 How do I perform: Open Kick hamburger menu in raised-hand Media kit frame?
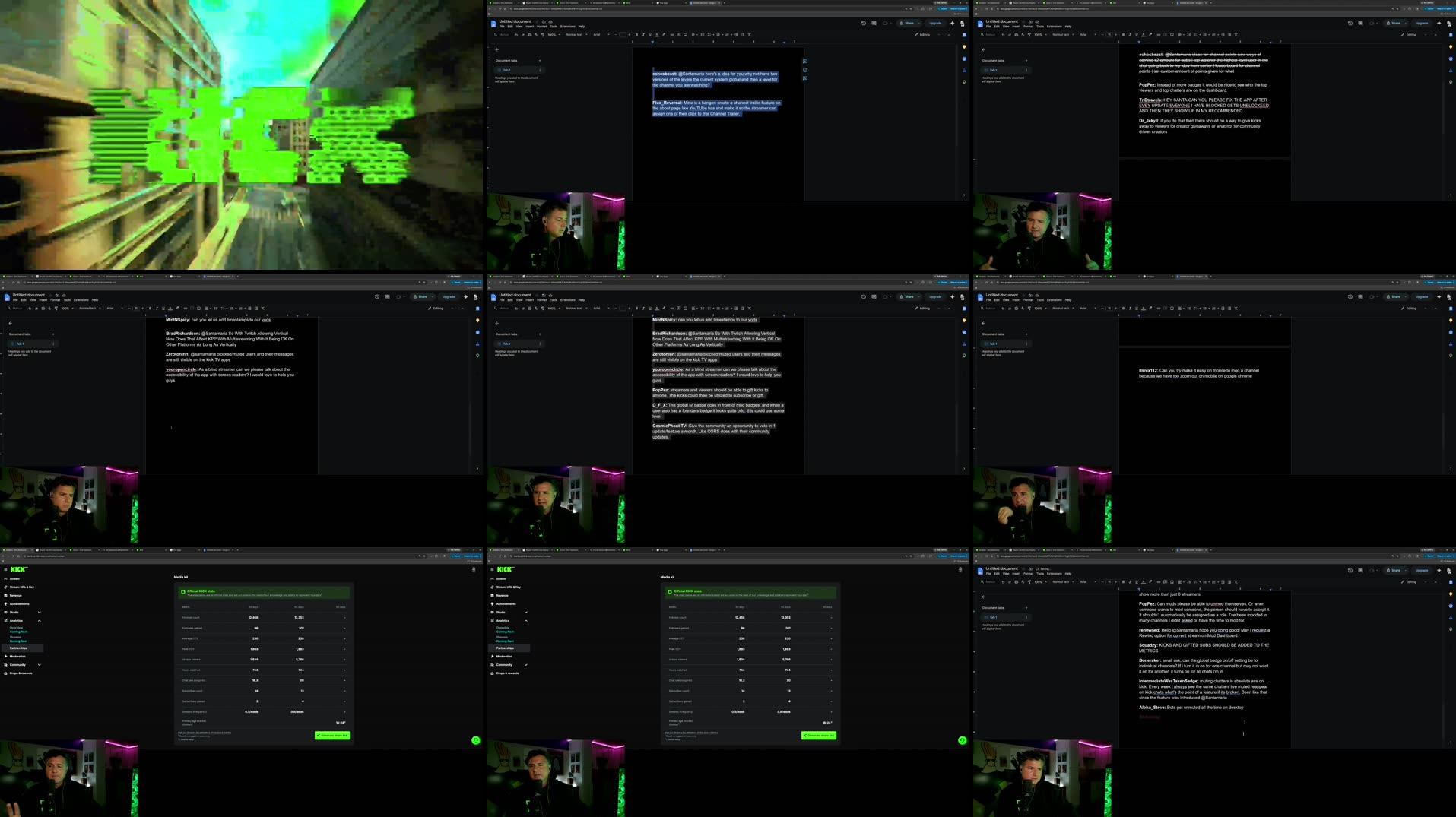5,569
